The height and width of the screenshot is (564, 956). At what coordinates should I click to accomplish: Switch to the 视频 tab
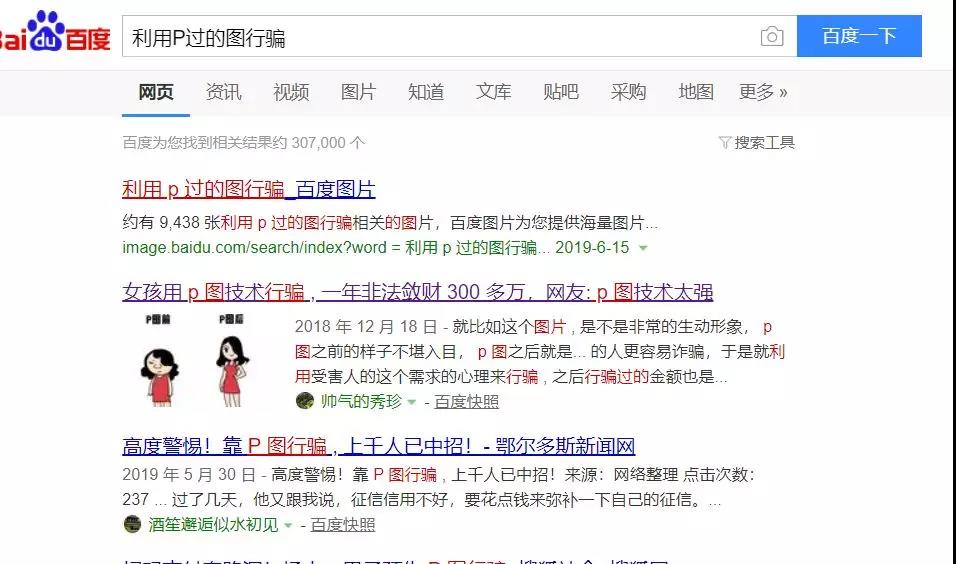pos(291,92)
